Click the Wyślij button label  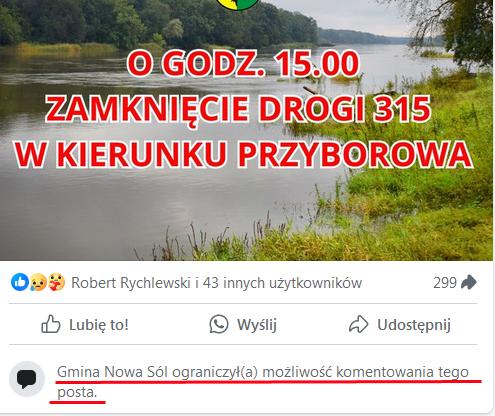(x=257, y=324)
